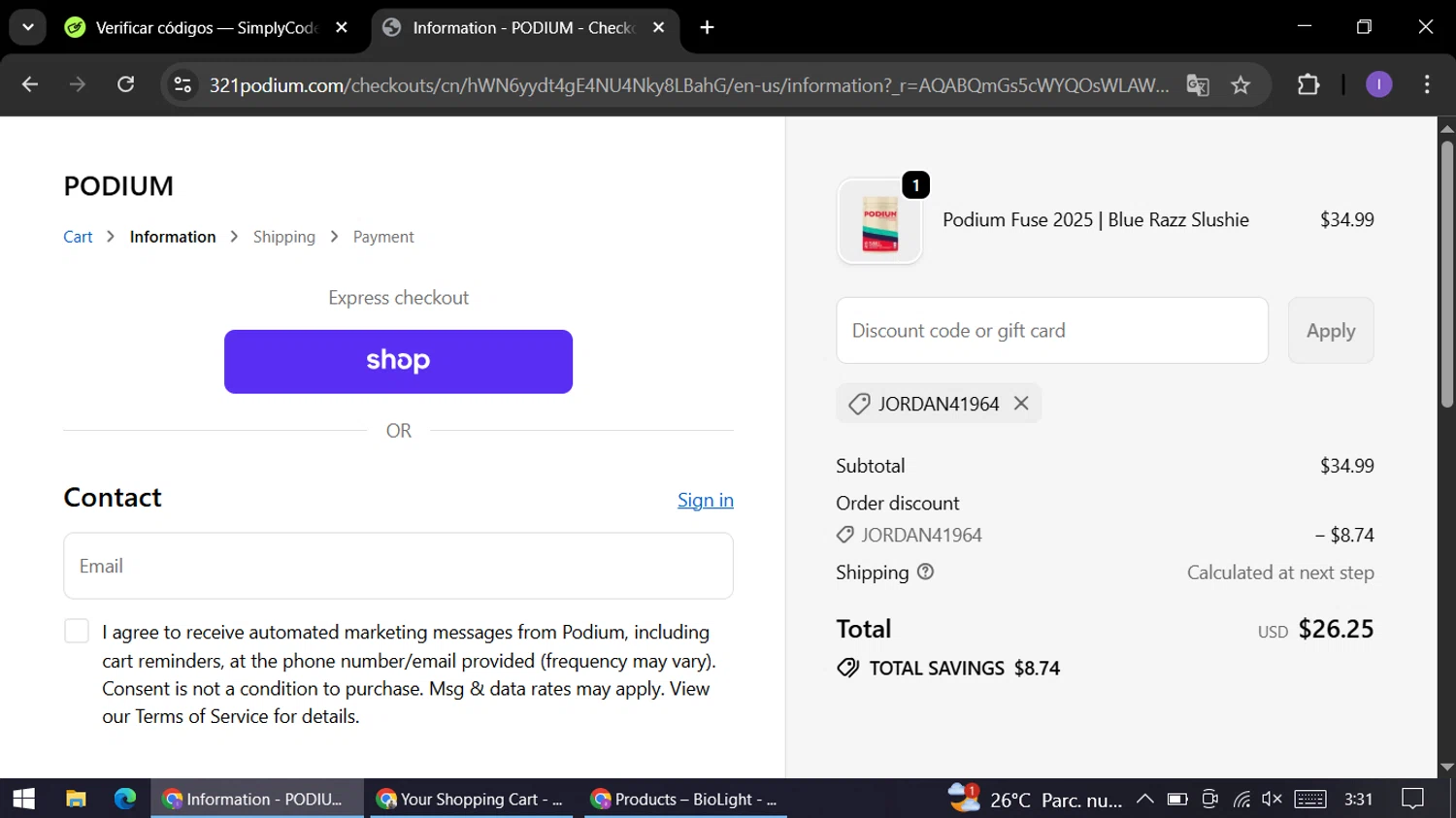Select the Payment breadcrumb step
The image size is (1456, 818).
383,237
